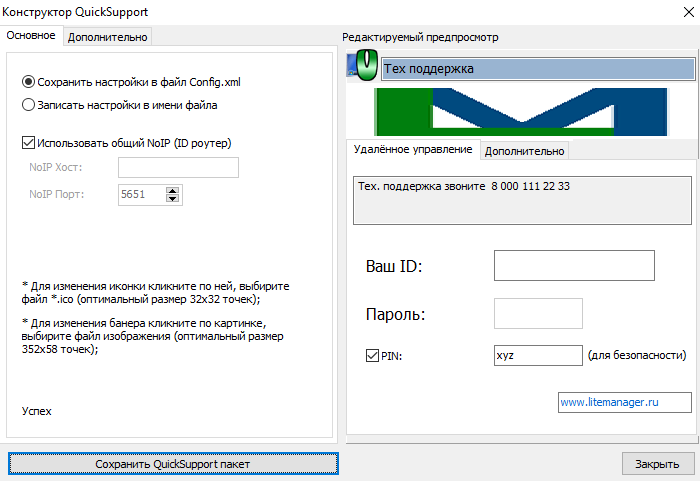Viewport: 700px width, 481px height.
Task: Close the Конструктор QuickSupport window
Action: (x=689, y=12)
